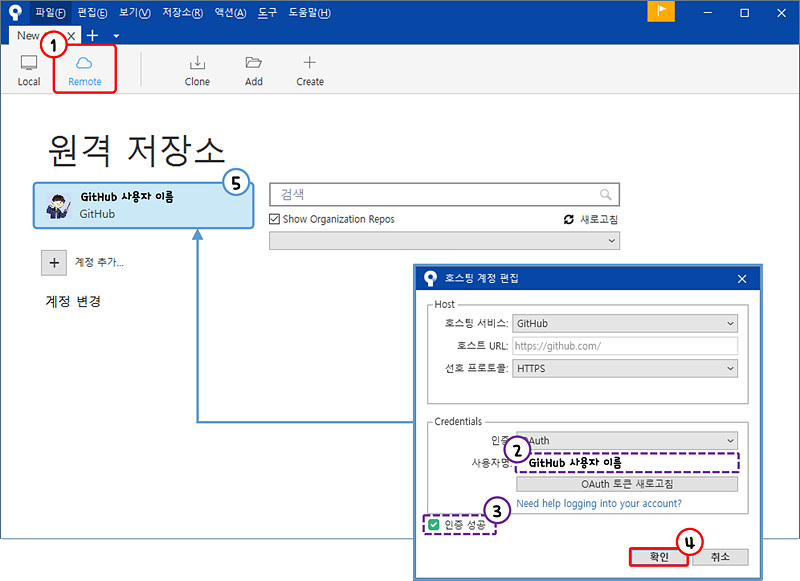The image size is (800, 581).
Task: Switch to the Remote repositories view
Action: click(x=85, y=70)
